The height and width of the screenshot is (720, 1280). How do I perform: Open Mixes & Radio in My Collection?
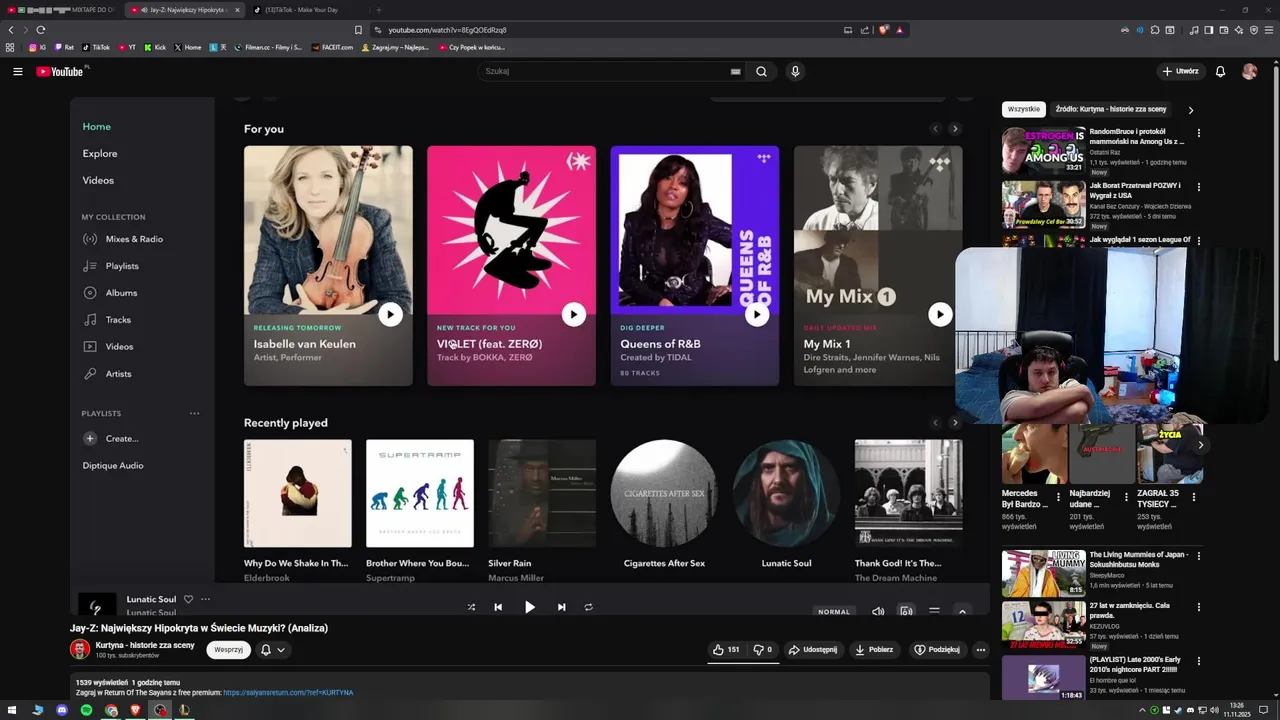tap(122, 239)
